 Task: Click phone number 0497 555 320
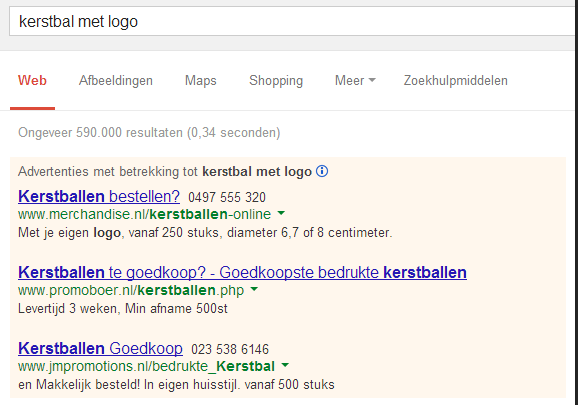point(227,197)
